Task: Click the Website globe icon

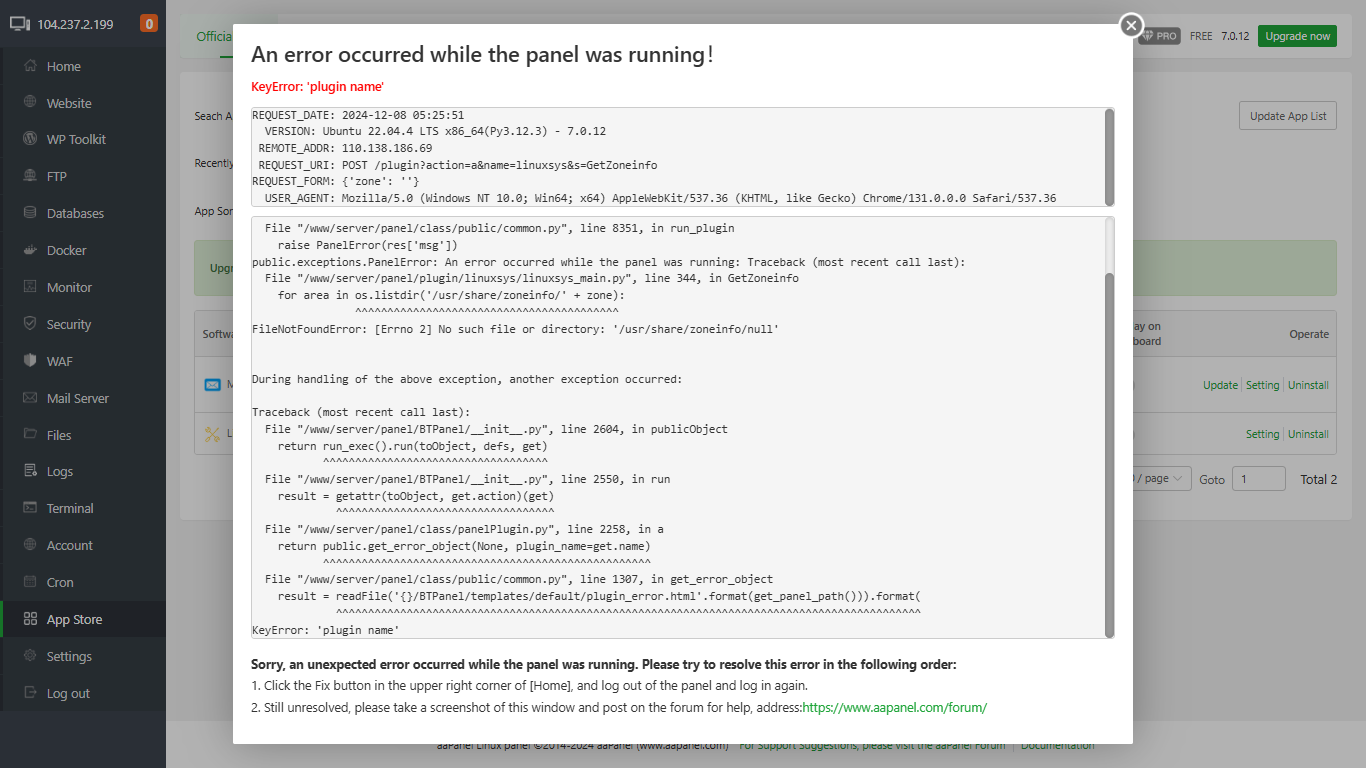Action: click(29, 103)
